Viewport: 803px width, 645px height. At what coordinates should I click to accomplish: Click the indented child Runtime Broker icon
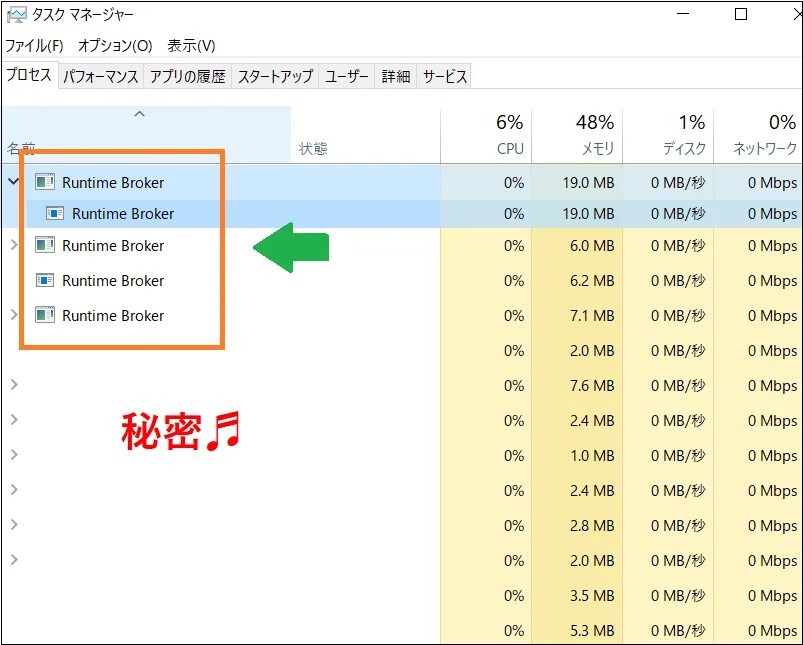coord(55,213)
